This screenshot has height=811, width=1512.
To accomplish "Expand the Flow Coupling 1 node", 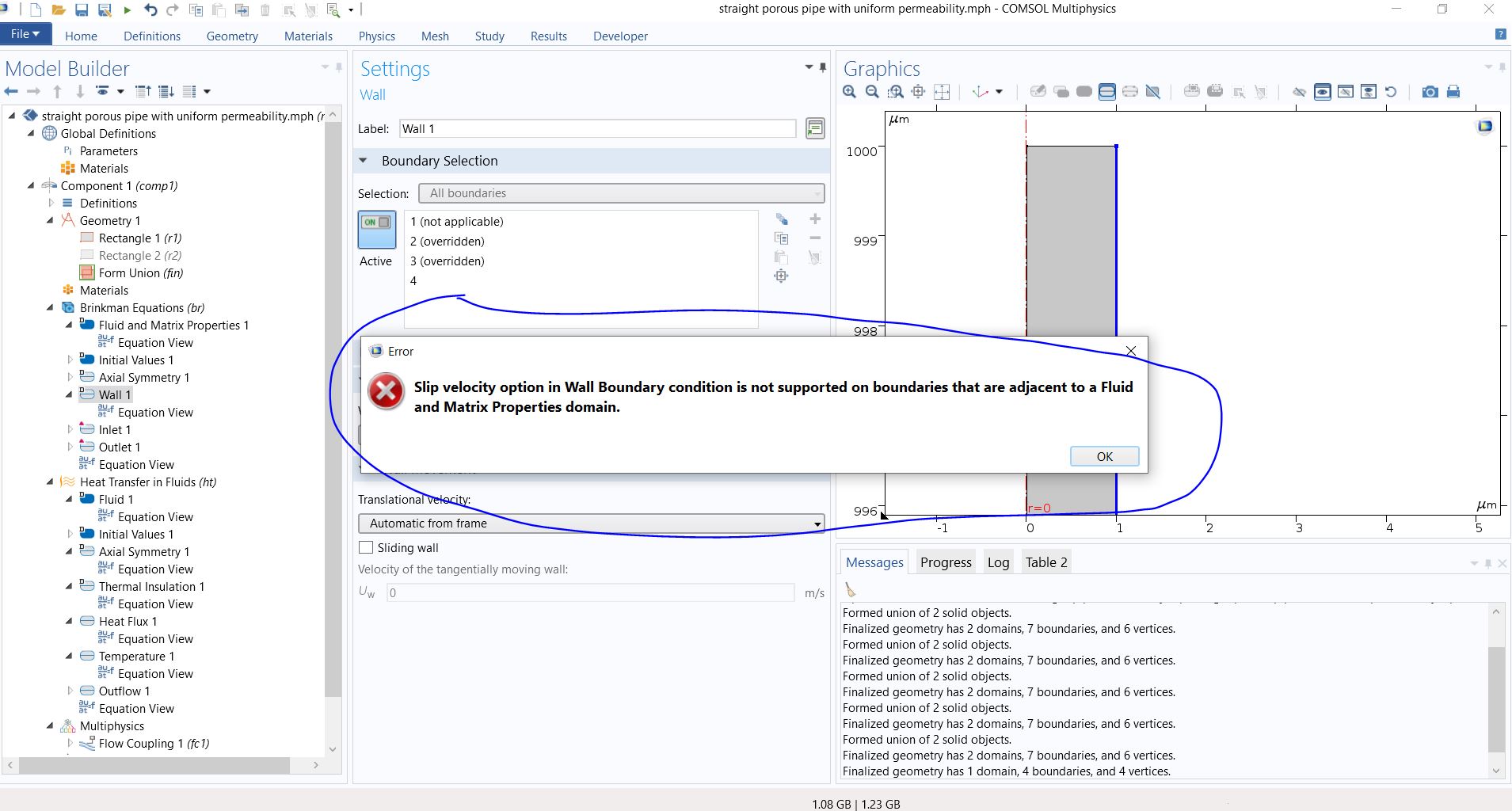I will click(x=70, y=743).
